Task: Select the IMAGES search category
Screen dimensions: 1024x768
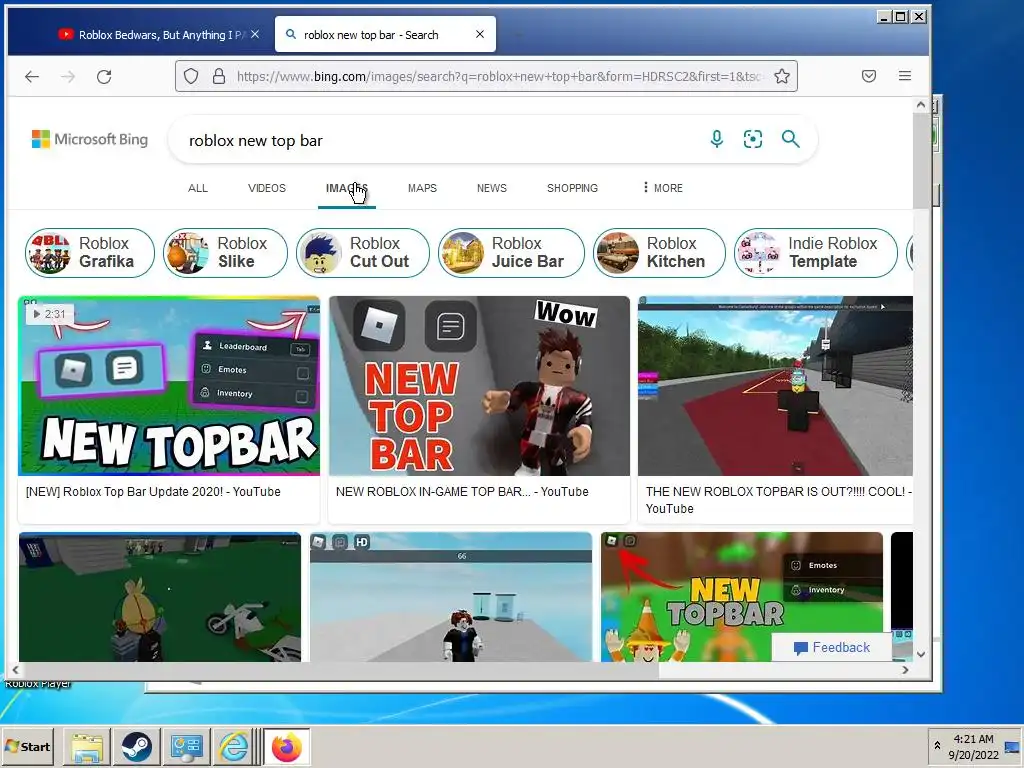Action: pyautogui.click(x=347, y=188)
